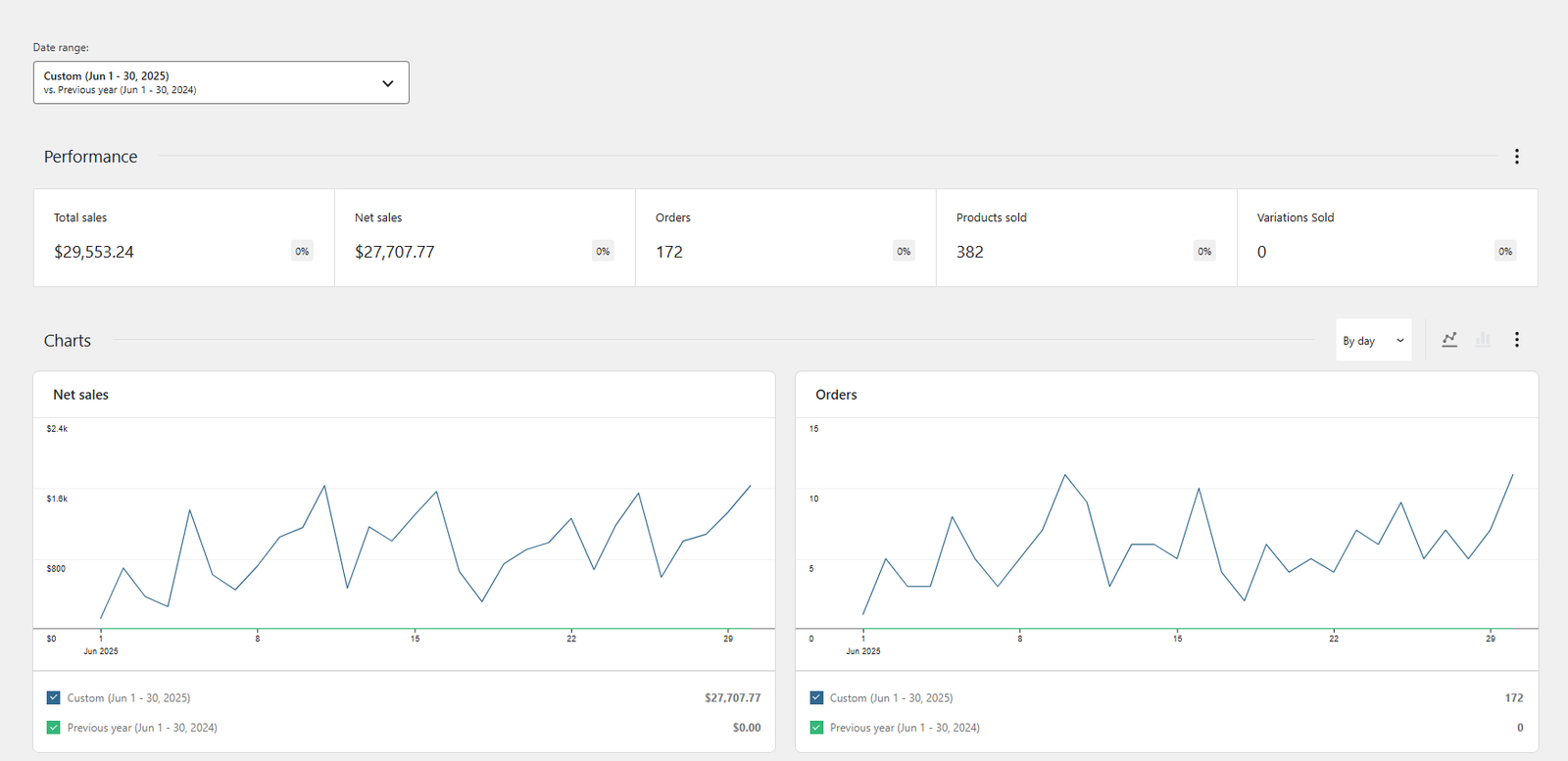Toggle Custom Jun 2025 in Orders chart
This screenshot has width=1568, height=761.
(816, 698)
